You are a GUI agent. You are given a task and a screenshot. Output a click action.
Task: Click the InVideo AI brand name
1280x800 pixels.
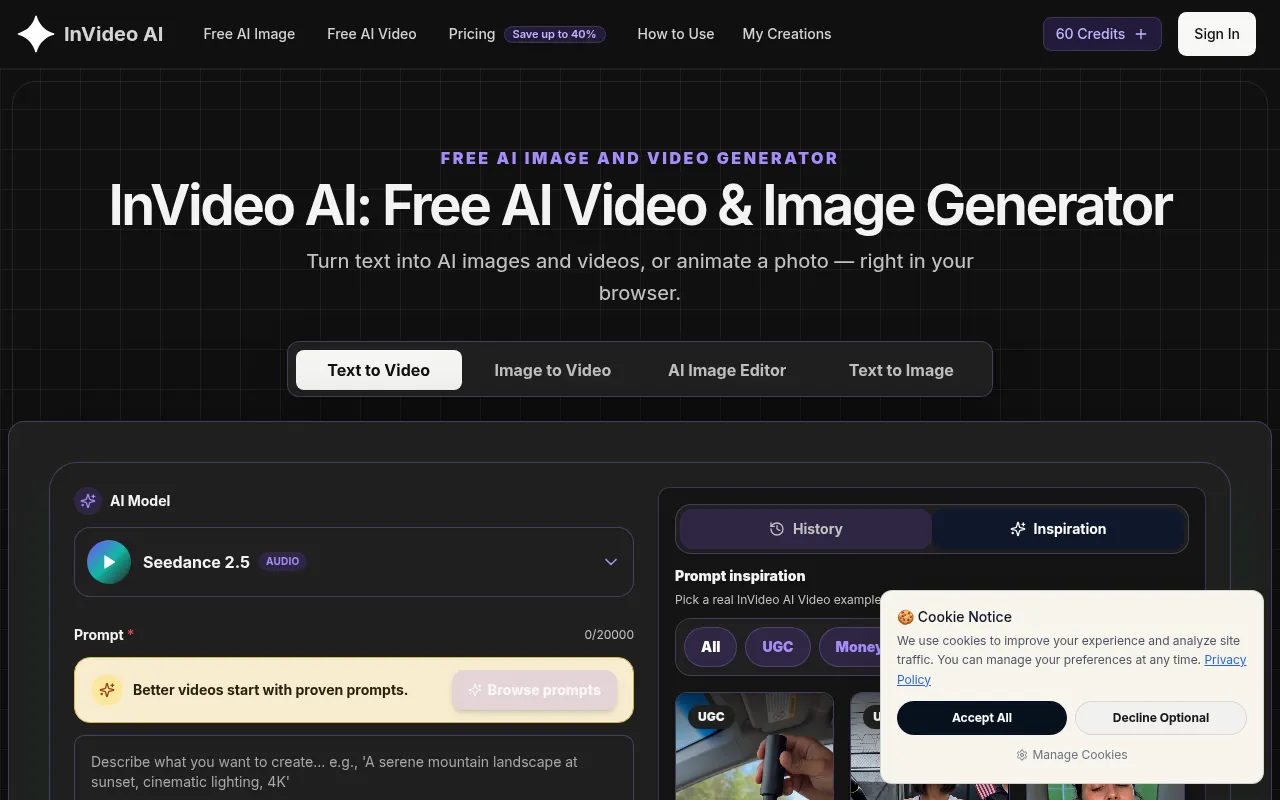113,34
